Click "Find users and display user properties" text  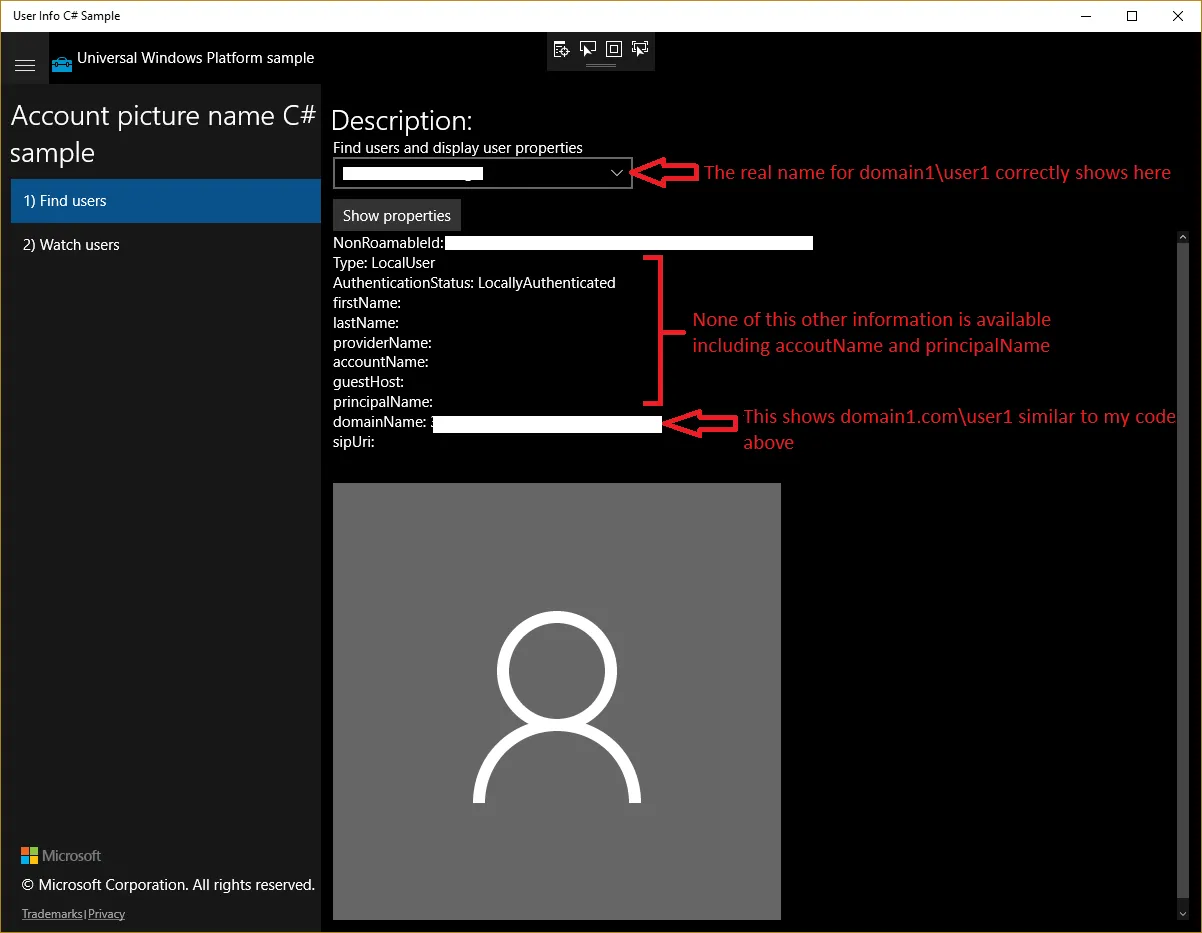pos(458,148)
